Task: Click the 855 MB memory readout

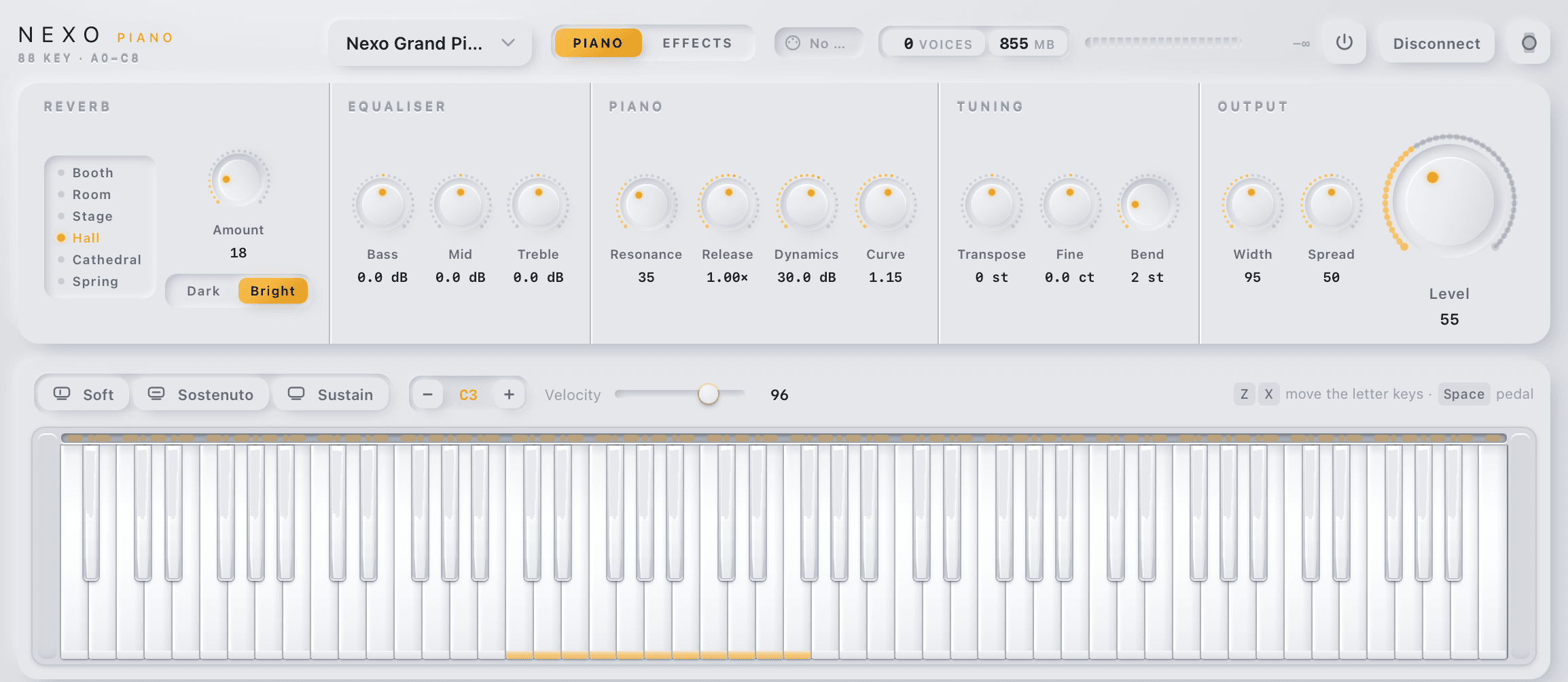Action: (x=1027, y=43)
